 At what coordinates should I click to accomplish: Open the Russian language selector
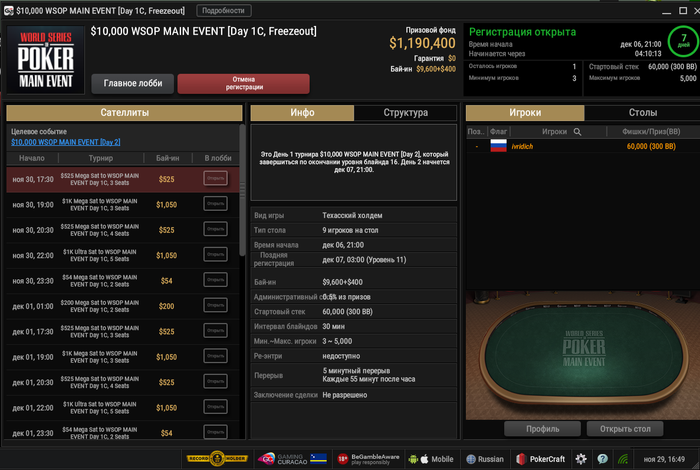[485, 459]
